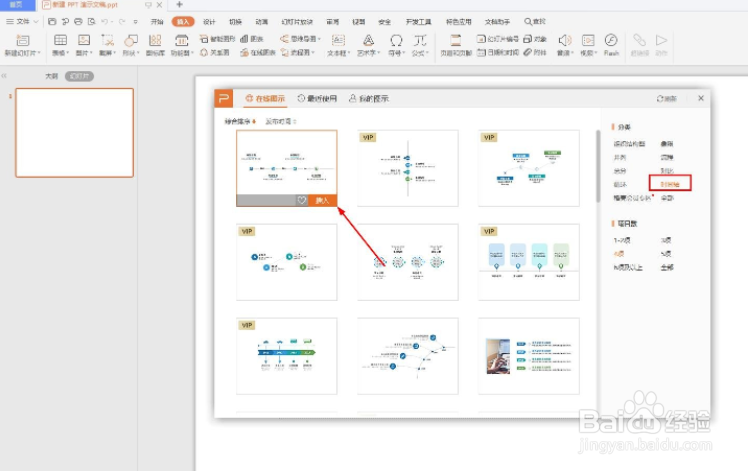Open a new document tab with plus
This screenshot has width=754, height=471.
click(179, 5)
